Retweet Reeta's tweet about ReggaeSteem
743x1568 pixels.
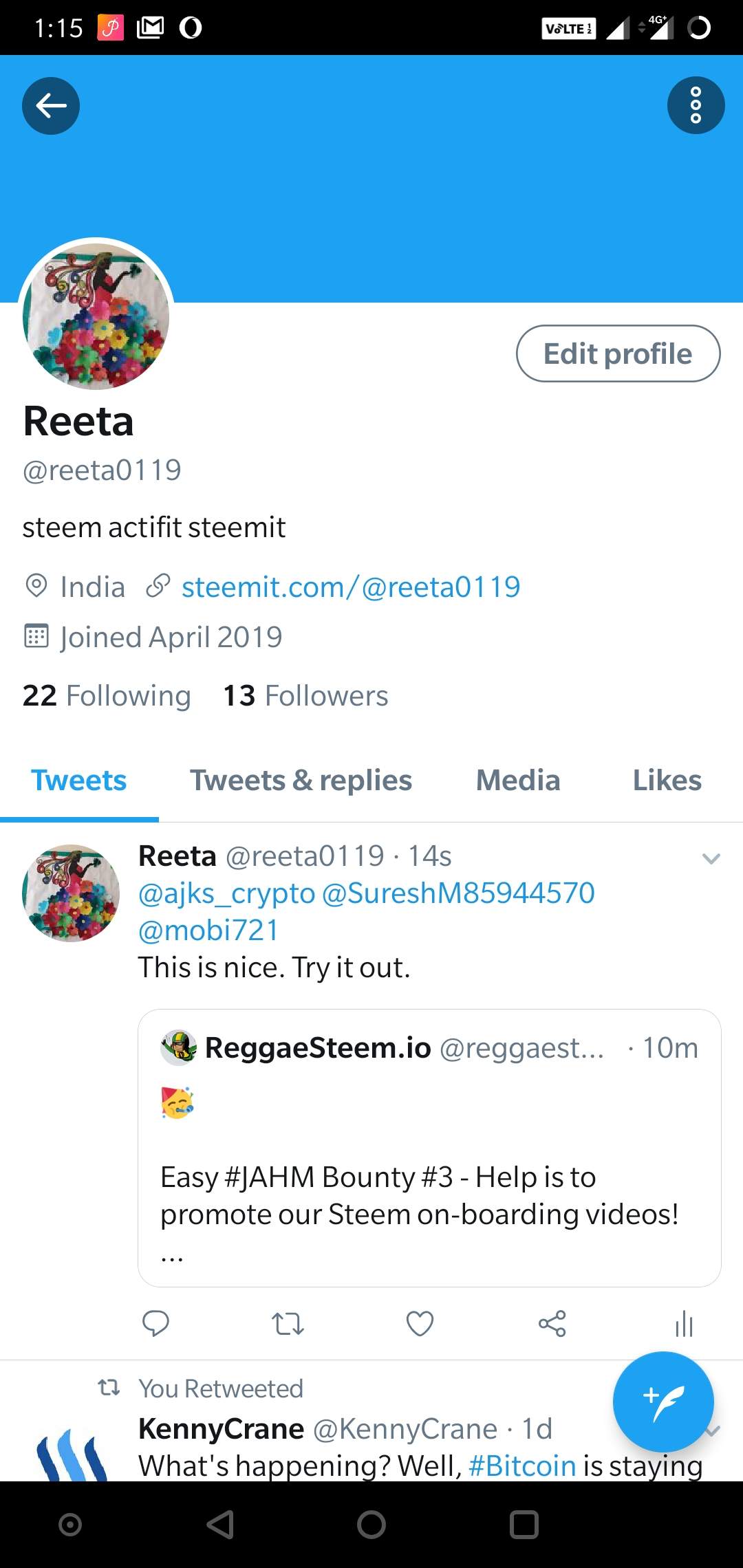288,1323
